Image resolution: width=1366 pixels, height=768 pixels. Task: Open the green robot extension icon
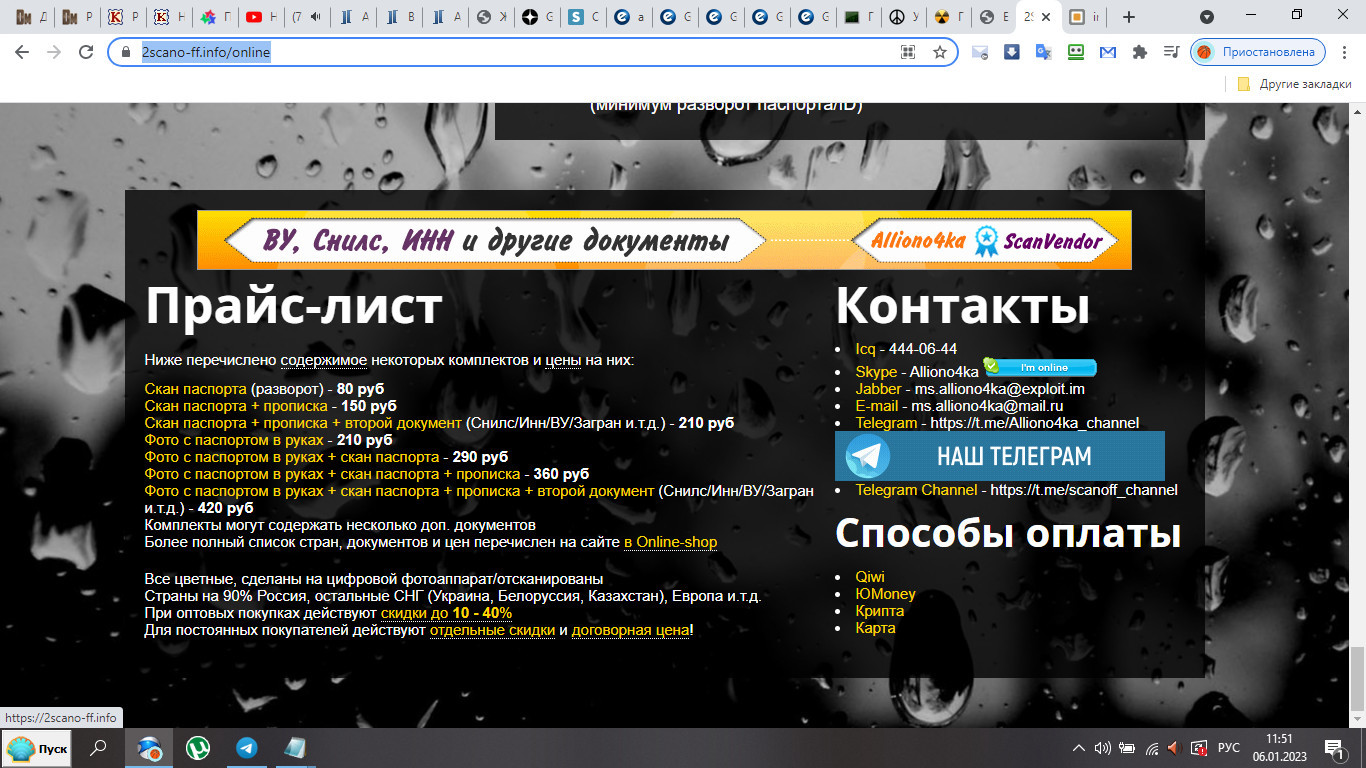tap(1075, 52)
